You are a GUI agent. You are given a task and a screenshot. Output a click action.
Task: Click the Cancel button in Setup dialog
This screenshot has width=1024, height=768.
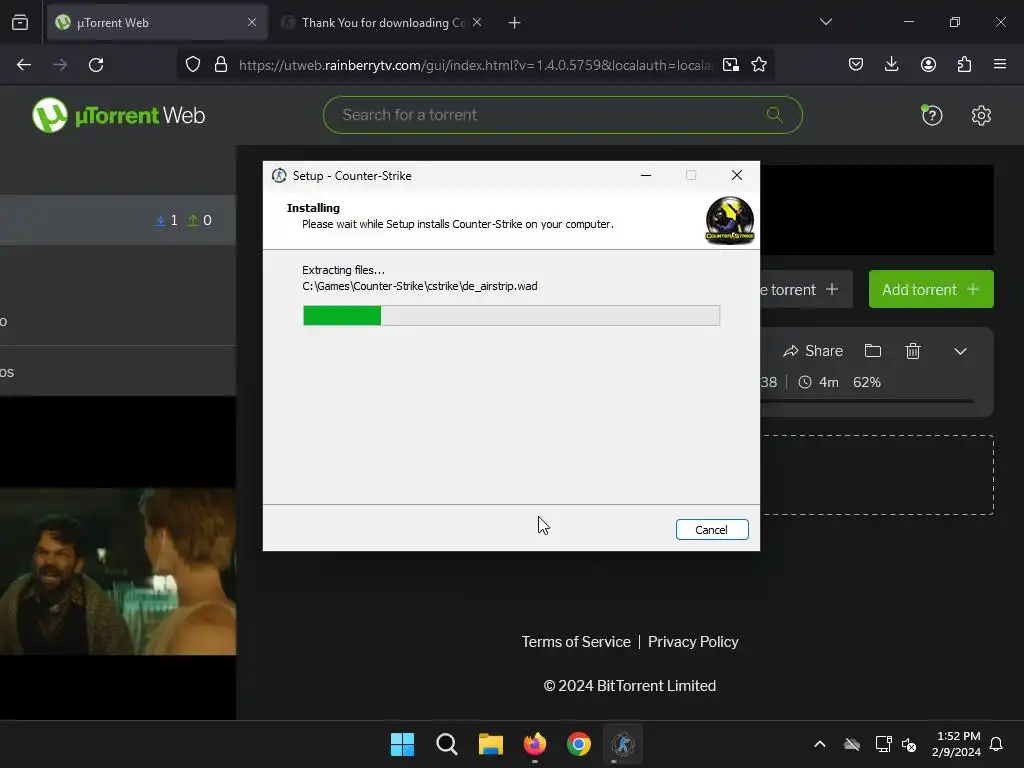[712, 530]
